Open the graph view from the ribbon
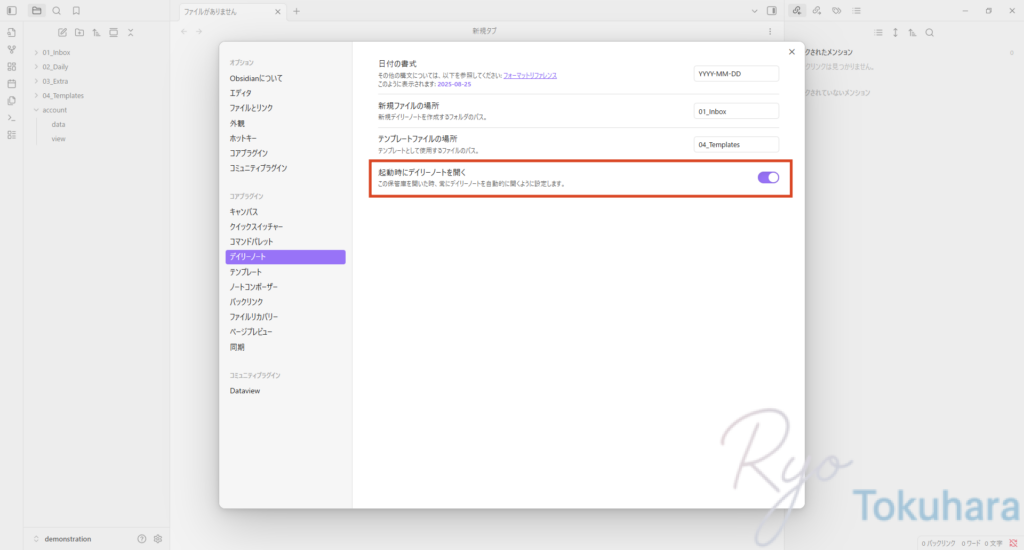 click(11, 49)
